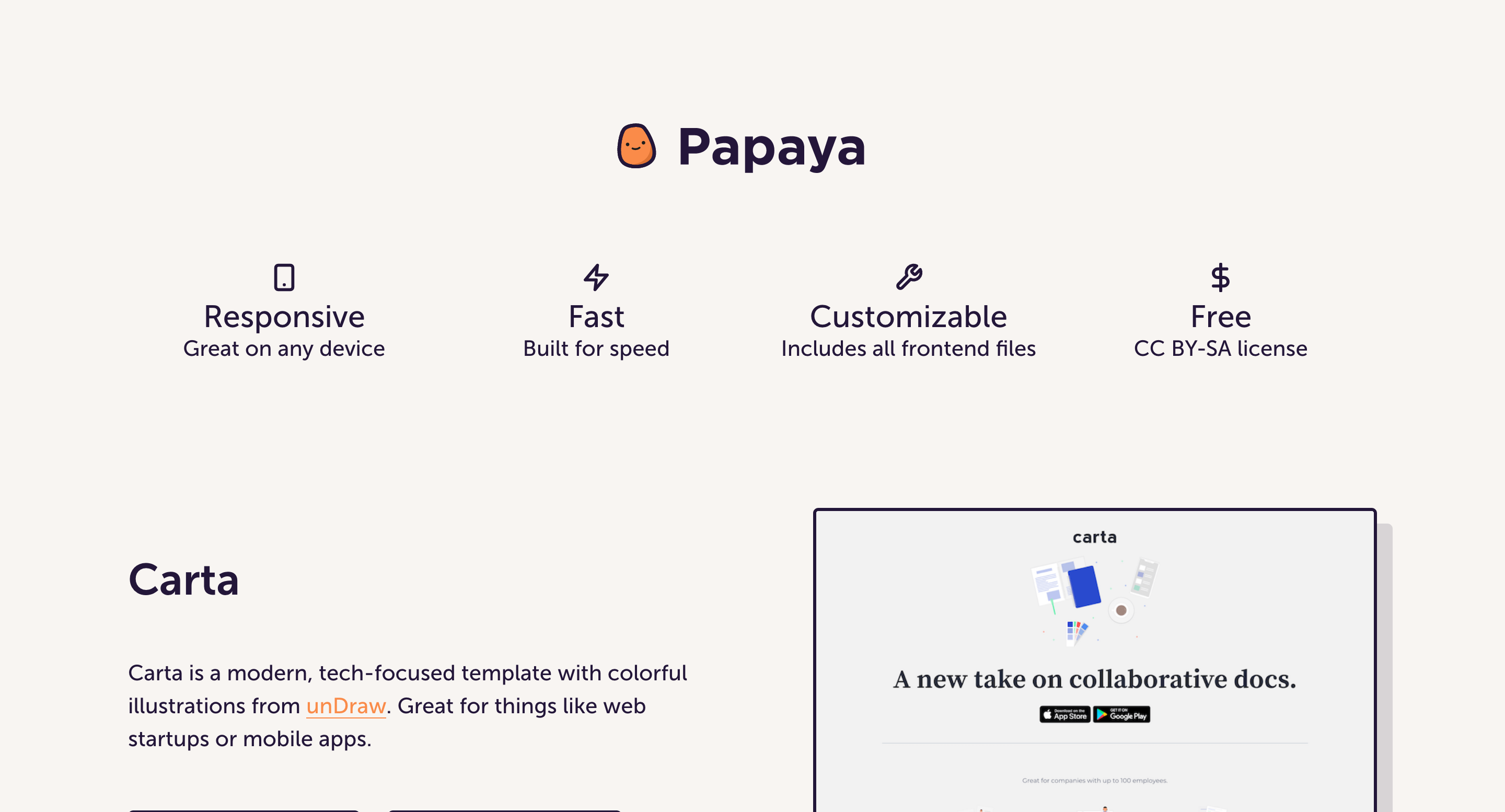Image resolution: width=1505 pixels, height=812 pixels.
Task: Click the Download on the App Store badge
Action: coord(1064,714)
